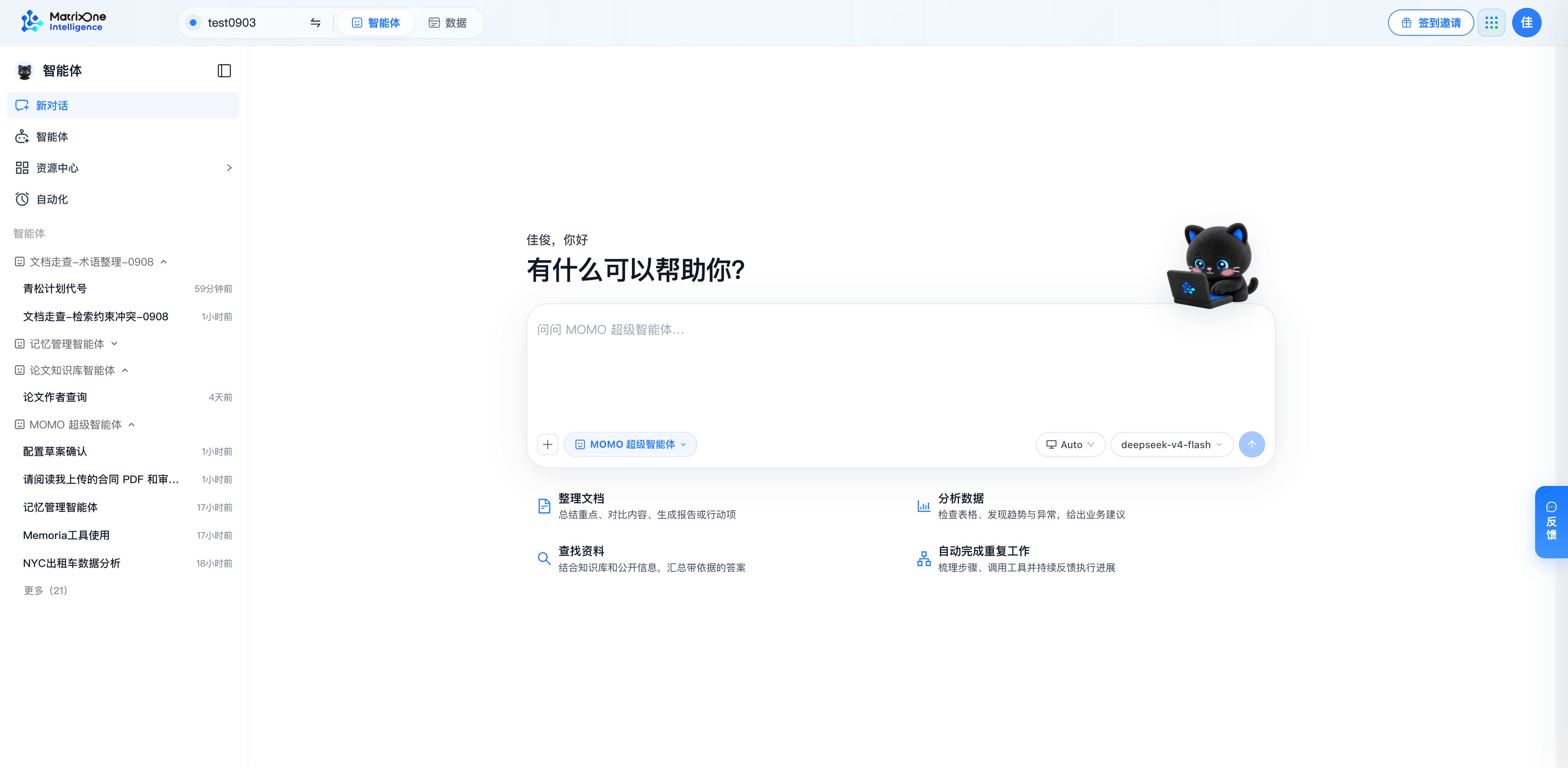Click the mascot cat with laptop image
Screen dimensions: 1568x768
point(1213,266)
